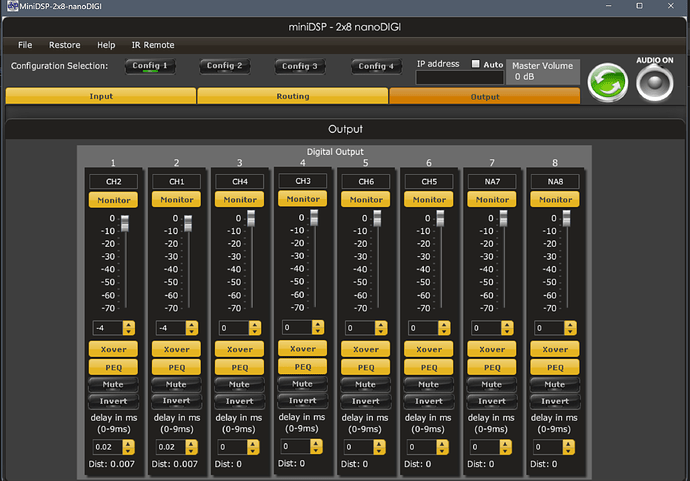Switch to the Input tab
The image size is (690, 481).
coord(101,96)
